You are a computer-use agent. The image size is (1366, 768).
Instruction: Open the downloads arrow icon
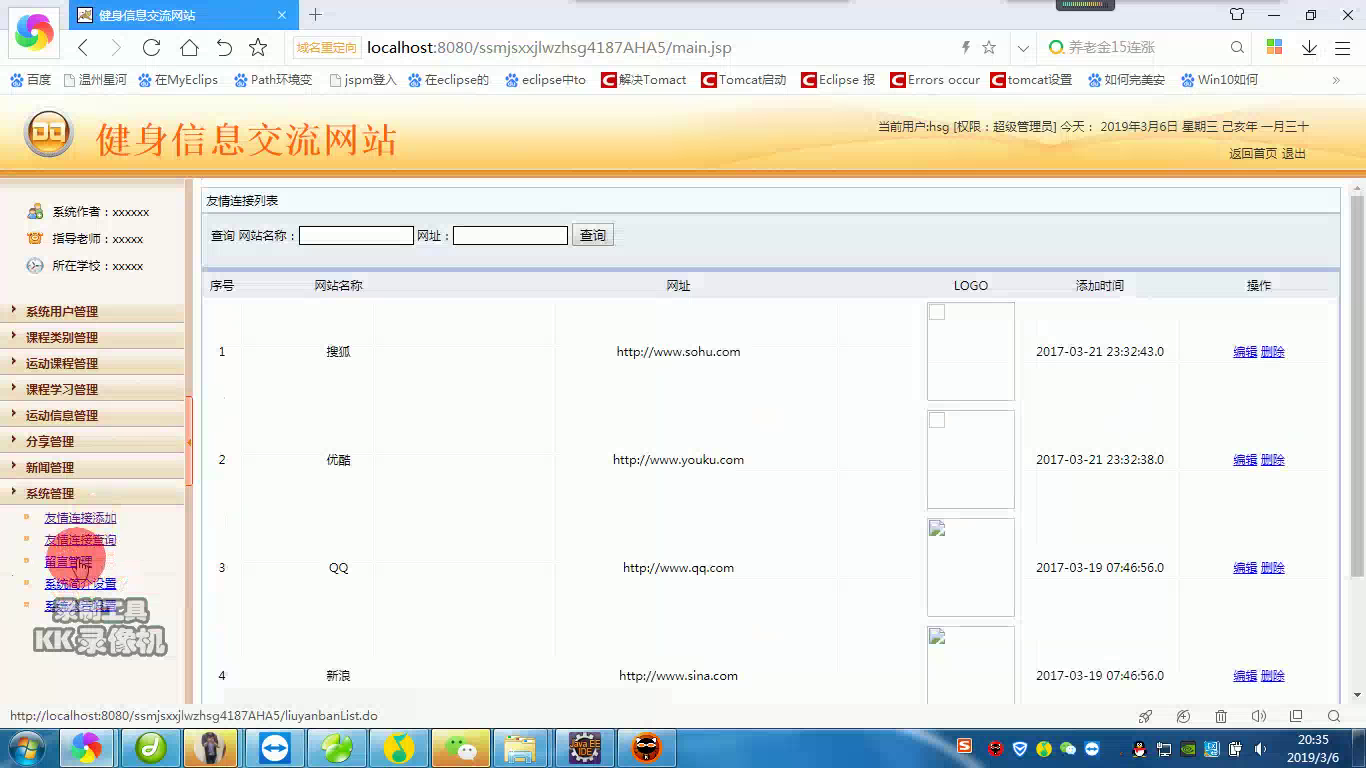(1309, 47)
